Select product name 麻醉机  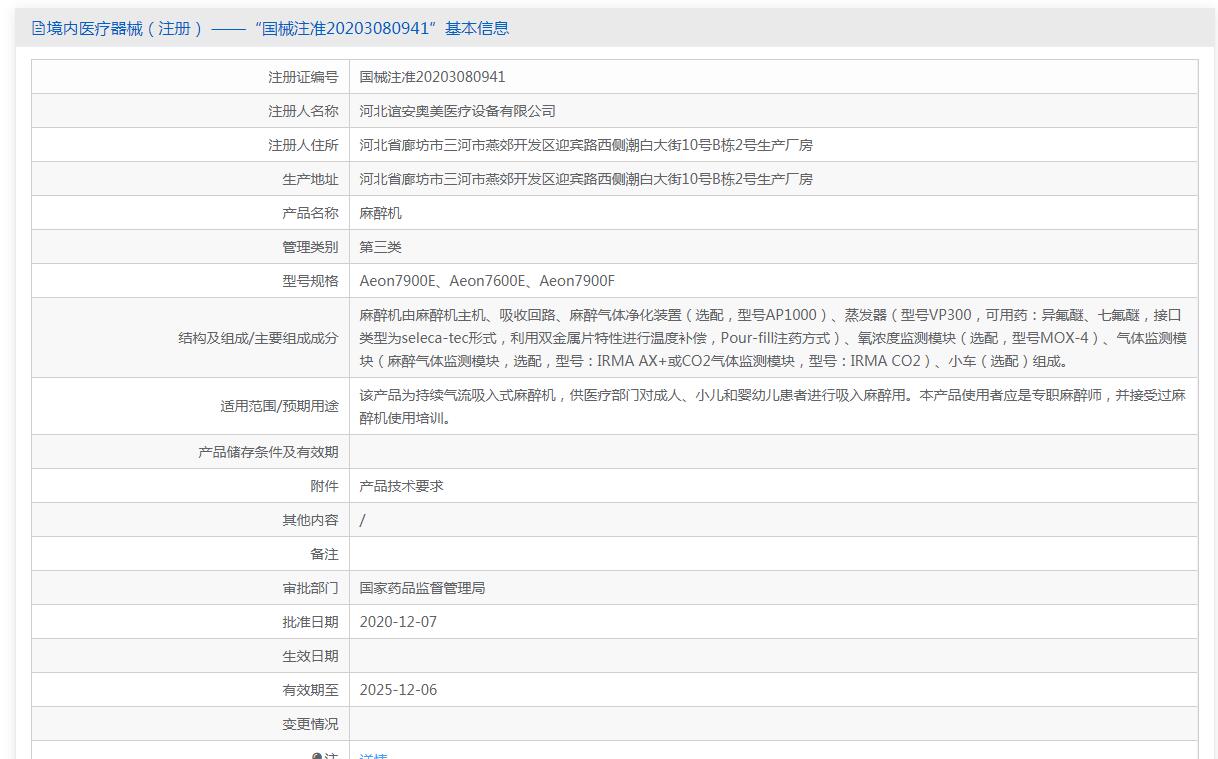pyautogui.click(x=380, y=213)
